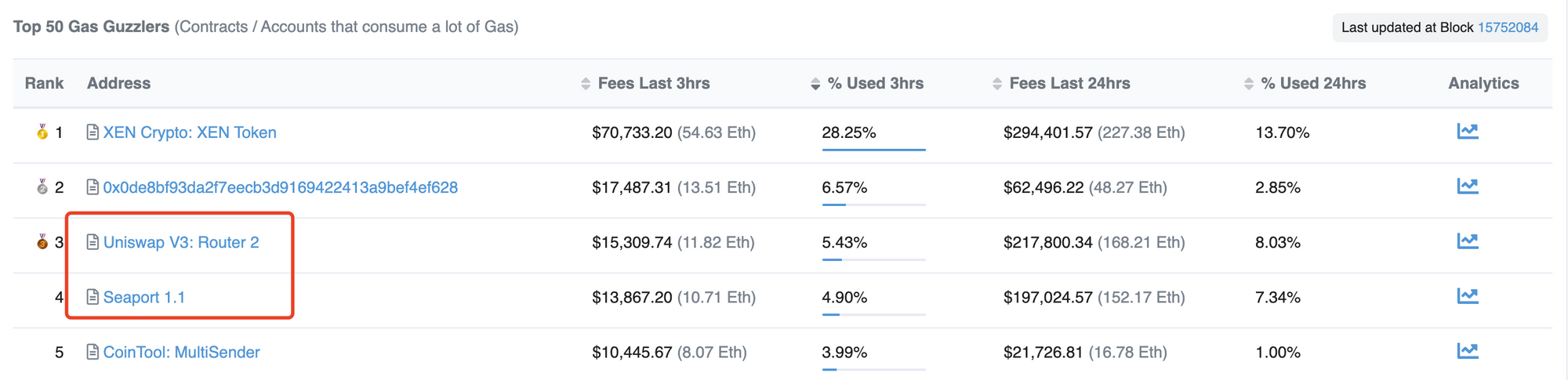Click contract icon beside Uniswap V3 Router 2

click(93, 242)
